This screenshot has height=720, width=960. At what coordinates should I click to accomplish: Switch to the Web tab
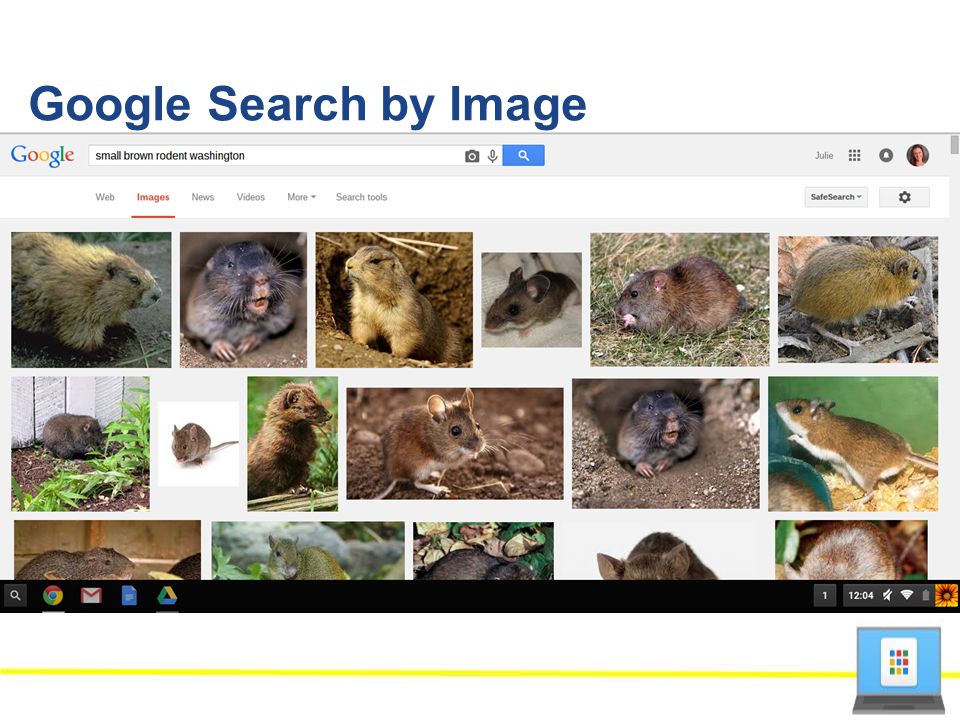click(x=105, y=197)
